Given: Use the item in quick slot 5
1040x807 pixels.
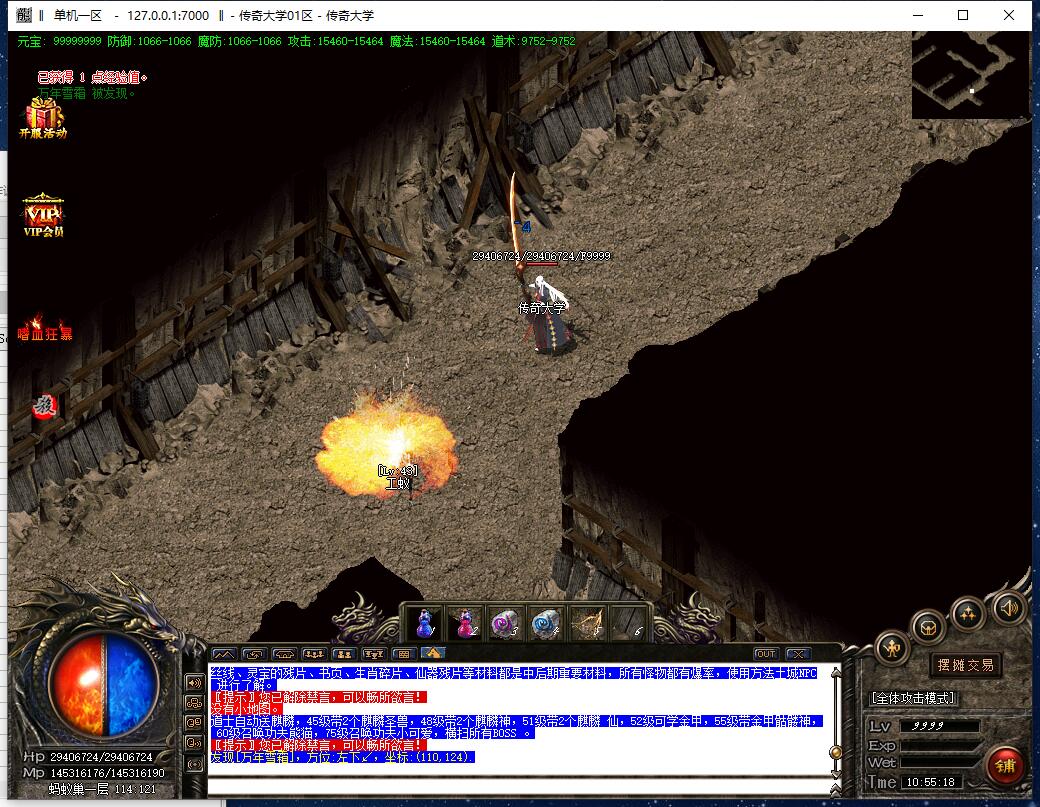Looking at the screenshot, I should [586, 624].
